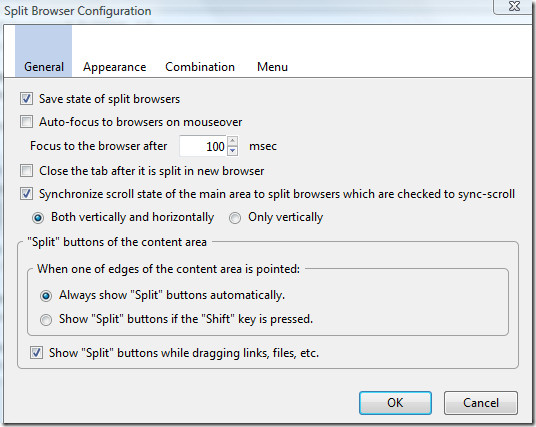
Task: Uncheck Show Split buttons while dragging links
Action: coord(36,352)
